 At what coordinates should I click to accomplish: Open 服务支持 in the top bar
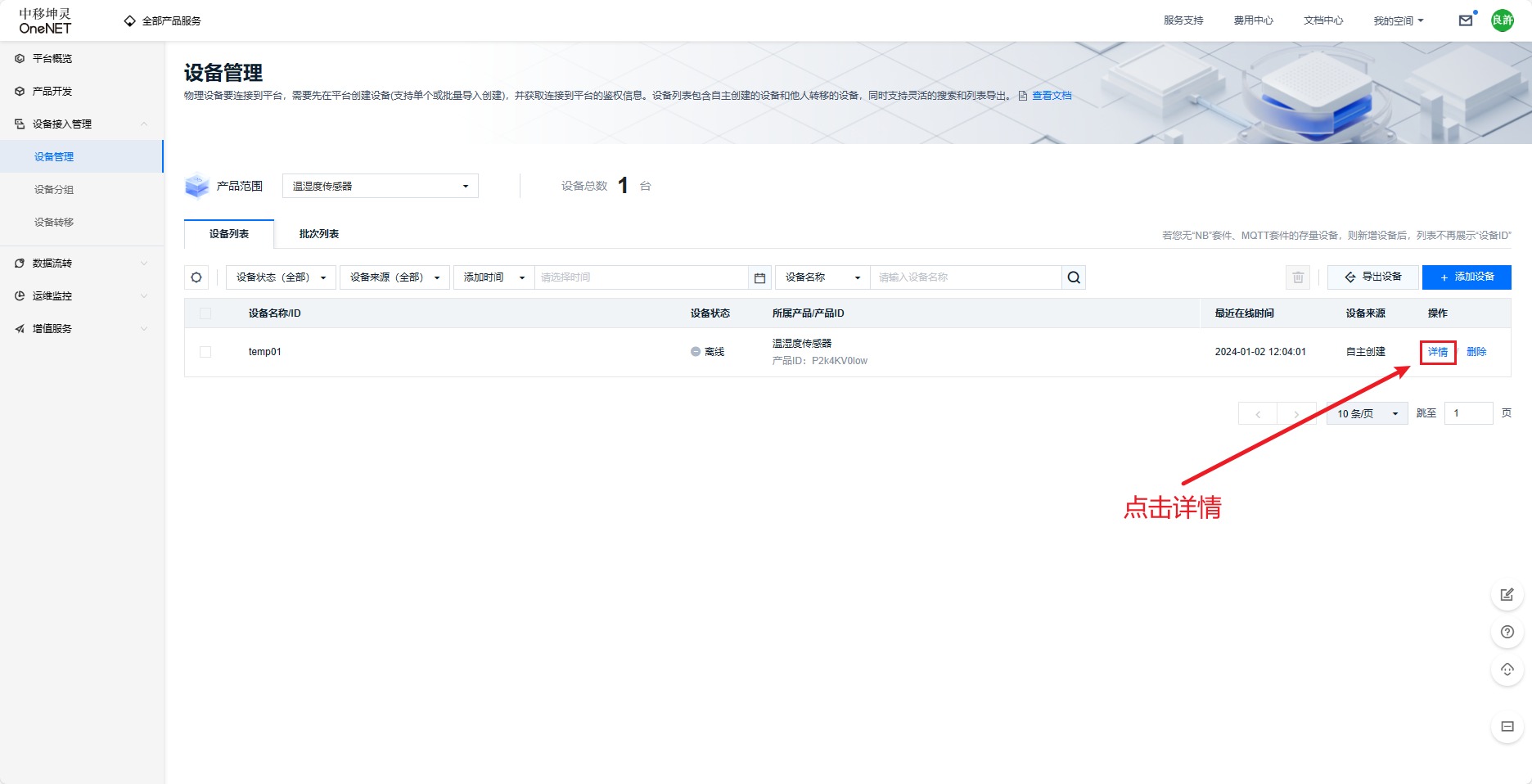[1183, 20]
